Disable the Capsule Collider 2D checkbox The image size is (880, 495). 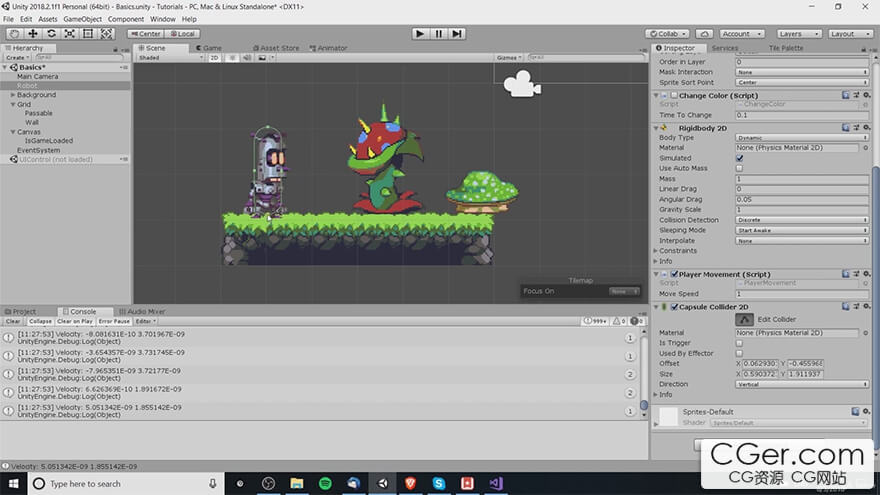point(674,307)
